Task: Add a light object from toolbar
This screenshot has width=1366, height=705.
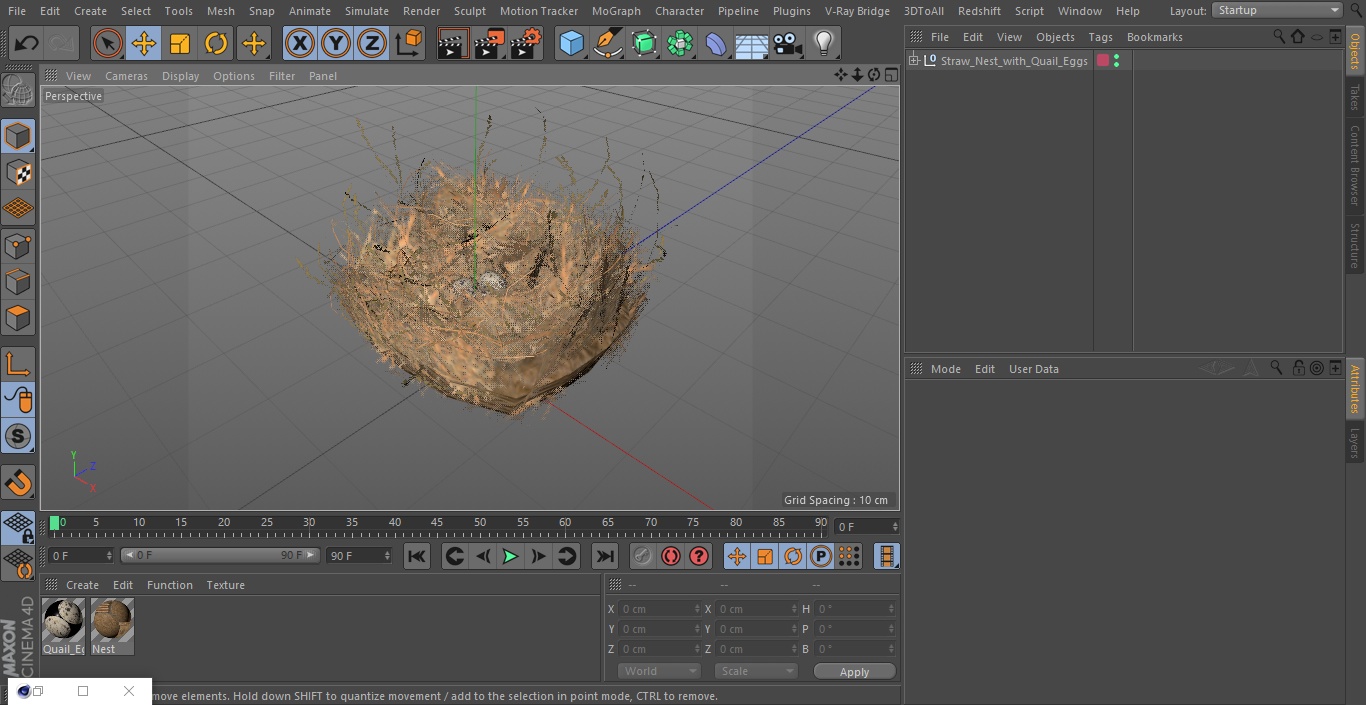Action: tap(823, 44)
